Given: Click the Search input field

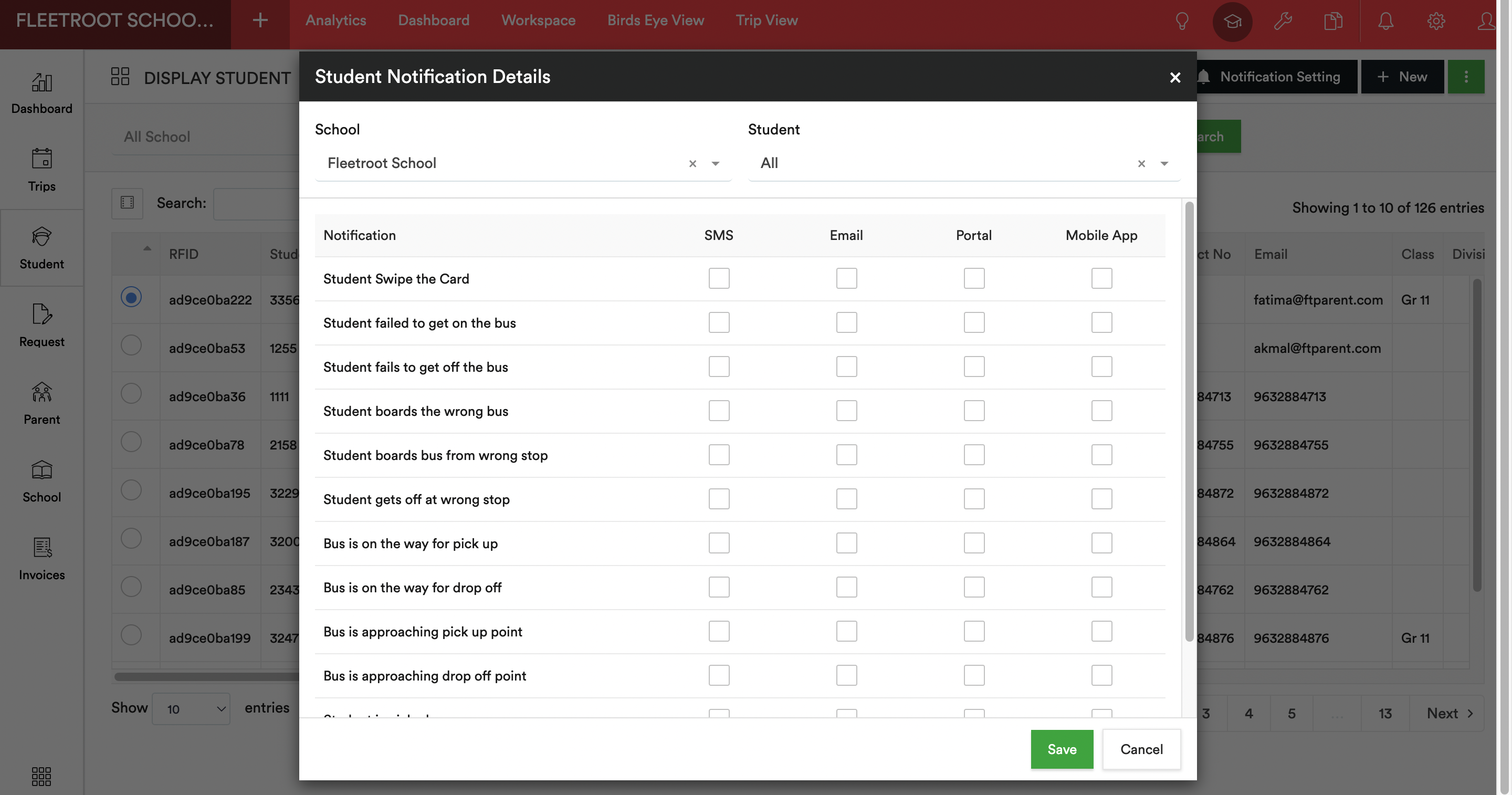Looking at the screenshot, I should coord(257,204).
